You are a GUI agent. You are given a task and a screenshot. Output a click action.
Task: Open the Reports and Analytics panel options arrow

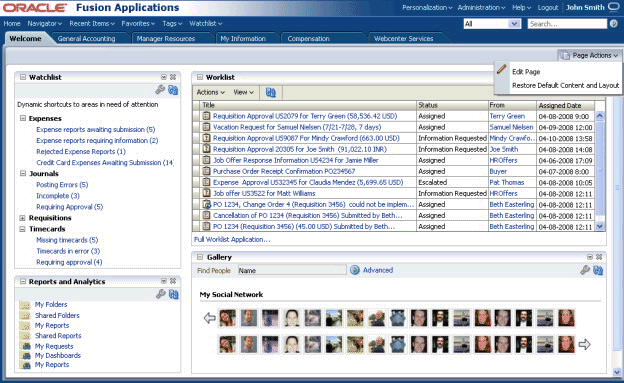pos(164,281)
